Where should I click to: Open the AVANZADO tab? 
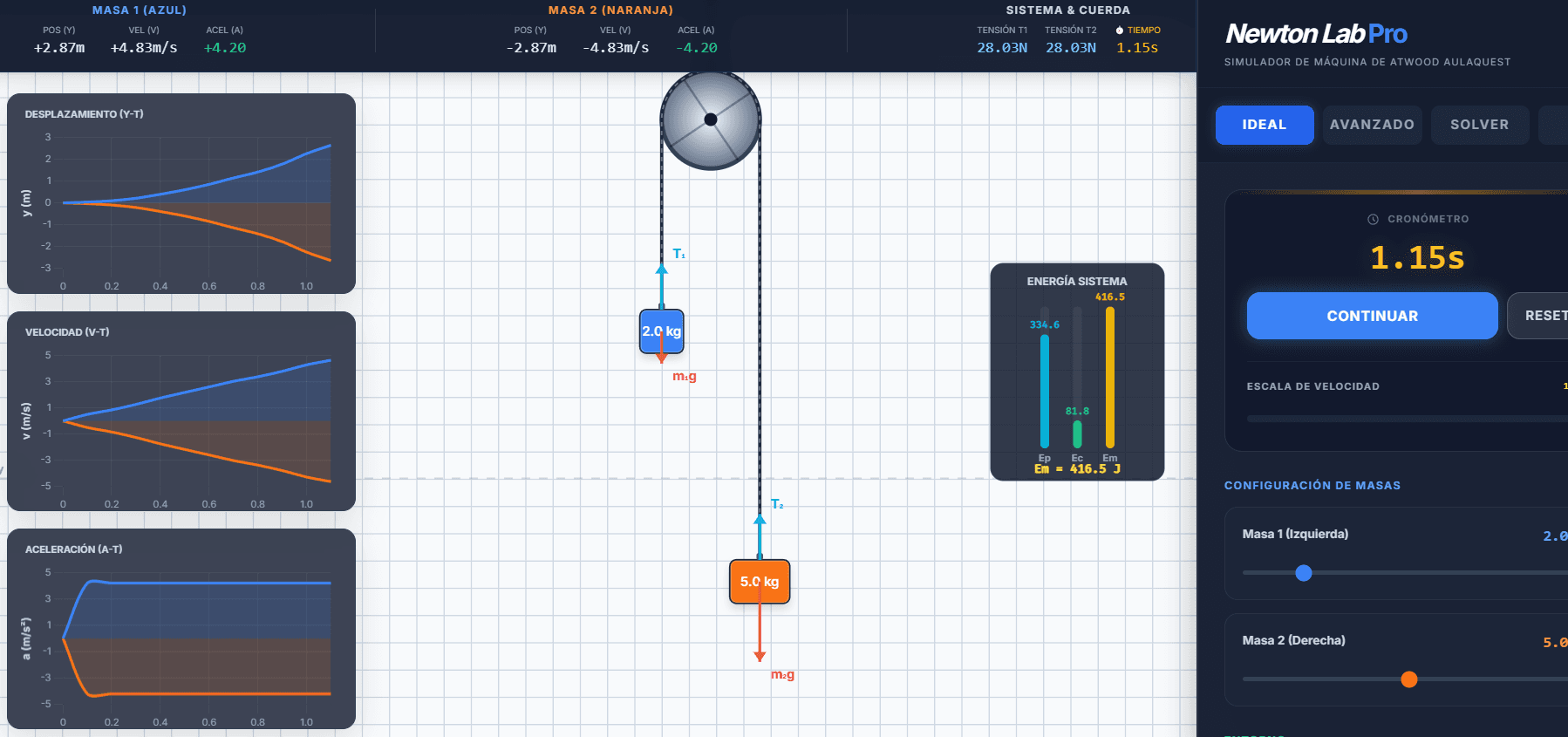[x=1373, y=125]
